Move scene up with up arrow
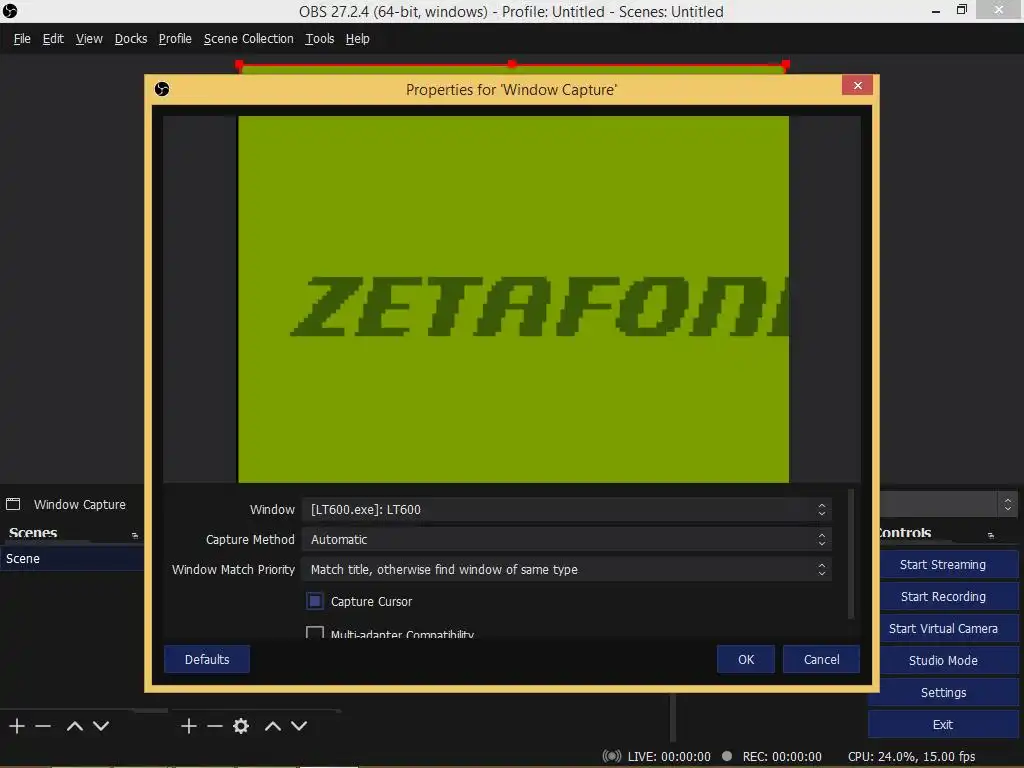1024x768 pixels. click(74, 726)
